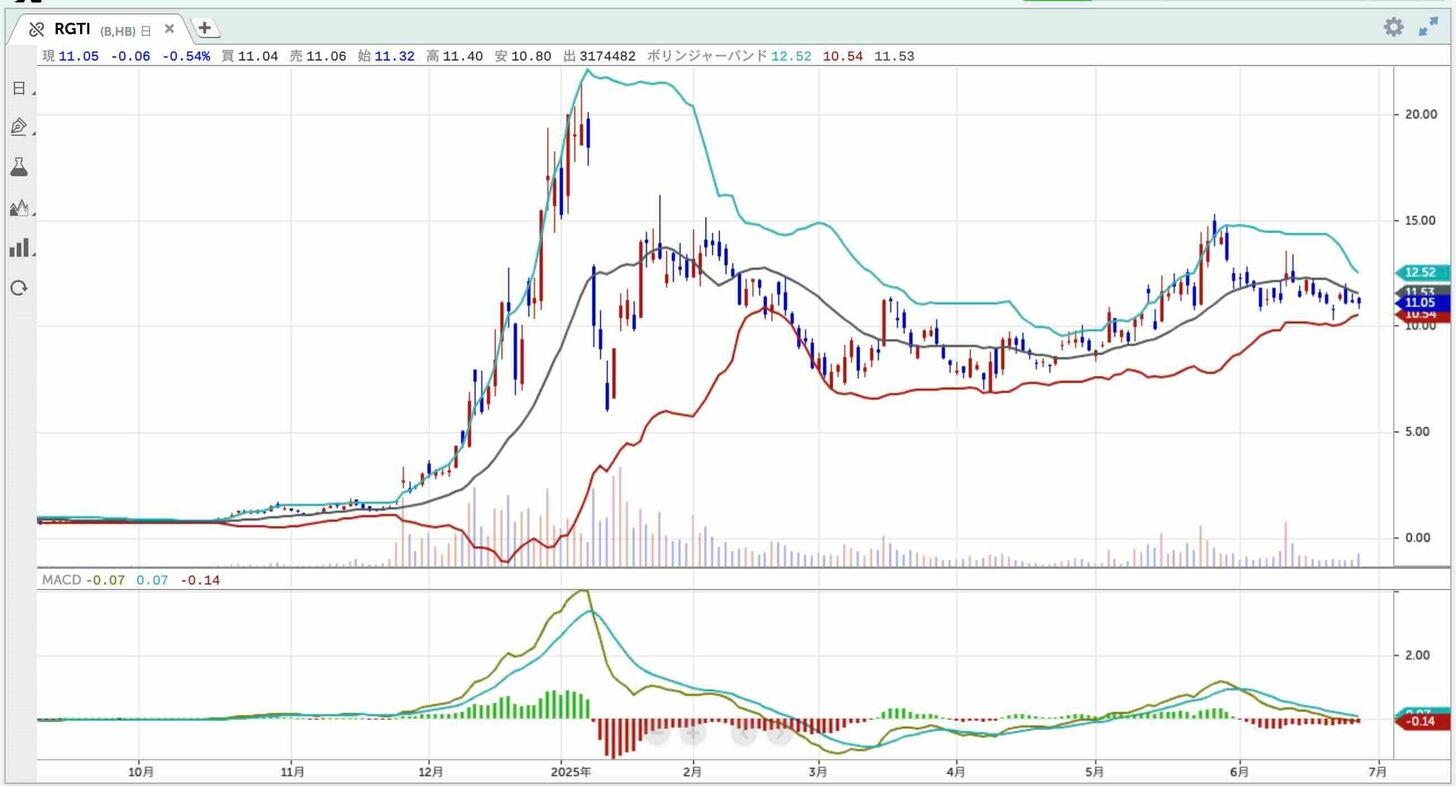Click the 10月 date label
Screen dimensions: 1456x786
pos(142,770)
